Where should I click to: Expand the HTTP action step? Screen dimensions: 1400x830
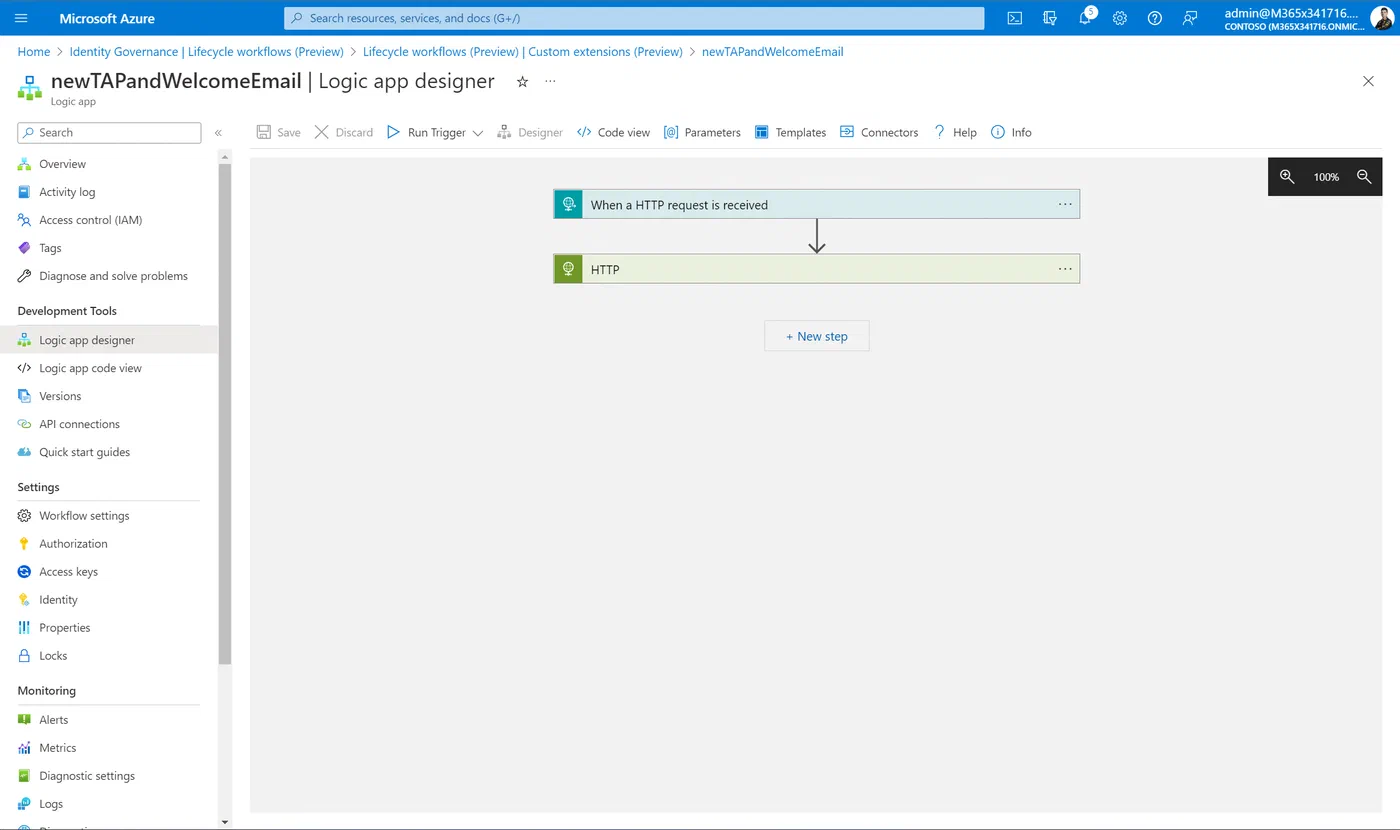coord(816,269)
